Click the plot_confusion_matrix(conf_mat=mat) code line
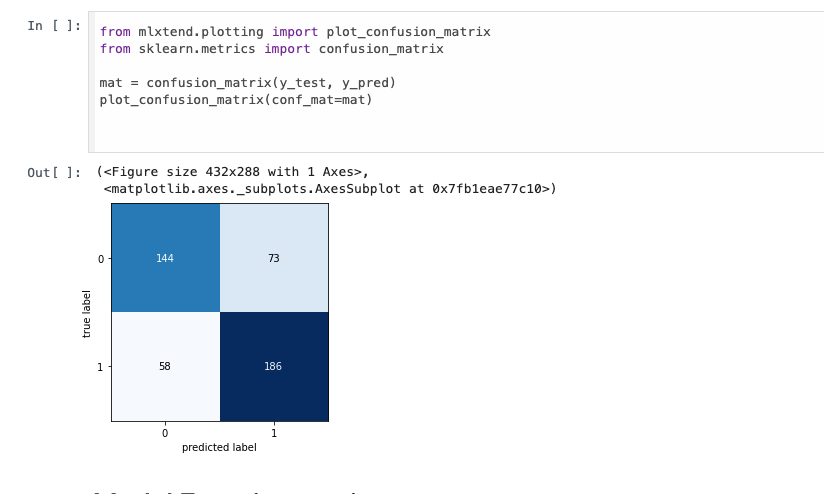 (236, 100)
